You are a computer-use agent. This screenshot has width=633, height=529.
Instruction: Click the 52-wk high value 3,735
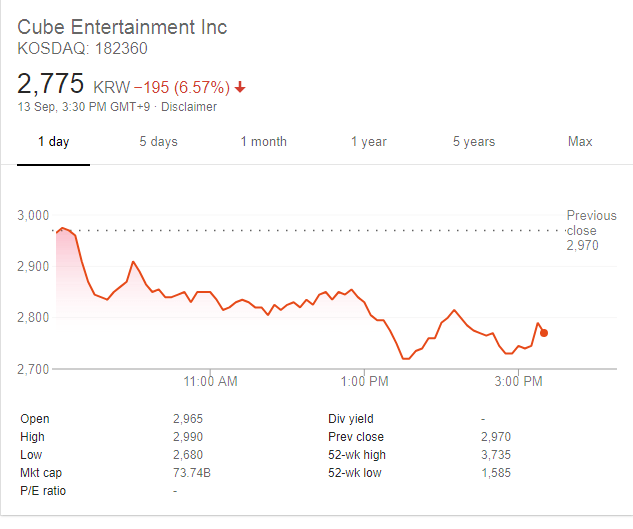click(497, 455)
